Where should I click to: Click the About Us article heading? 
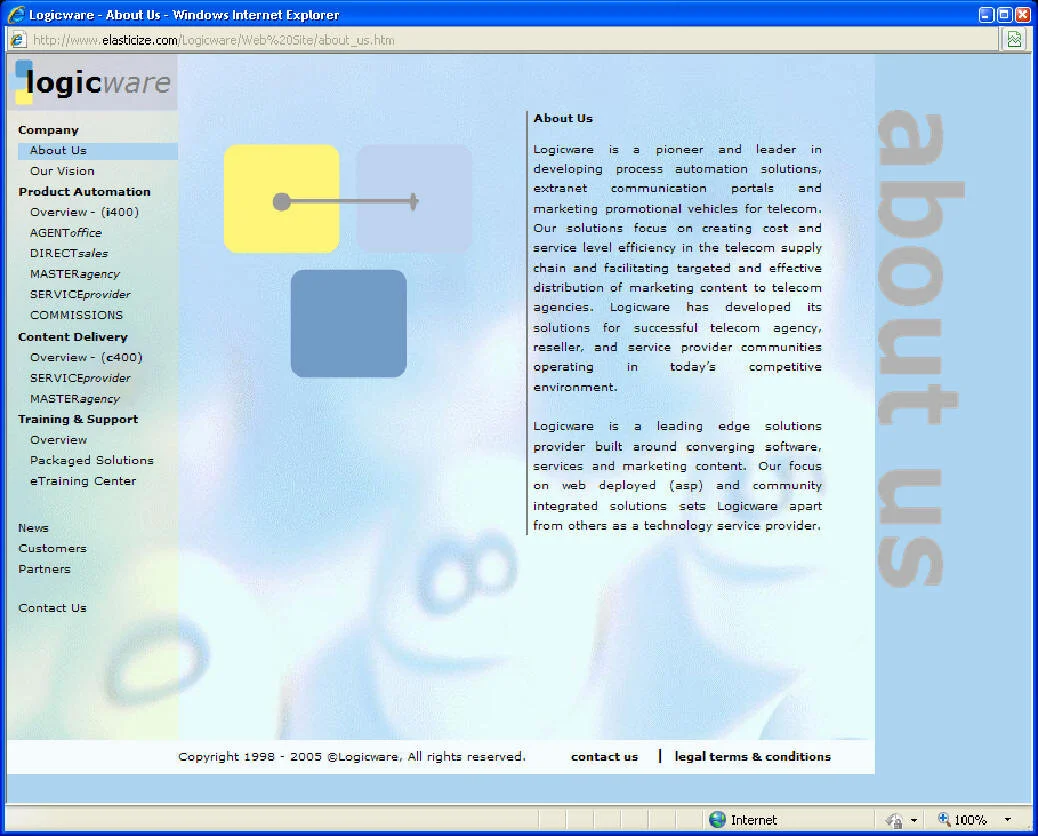pos(563,118)
